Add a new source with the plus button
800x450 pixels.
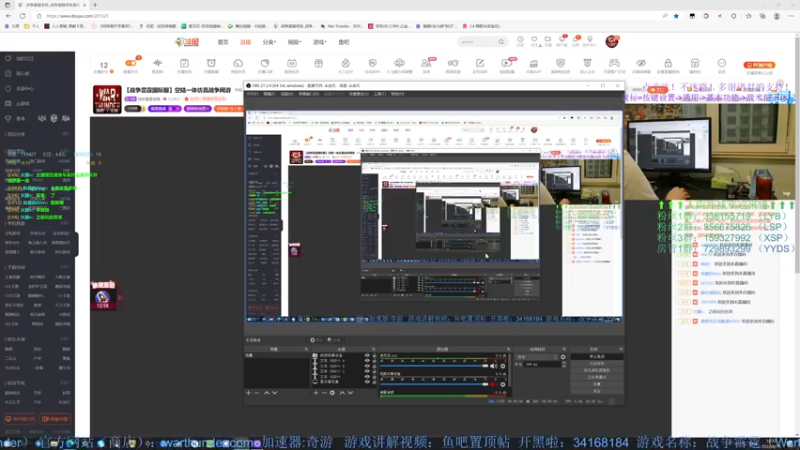click(316, 393)
